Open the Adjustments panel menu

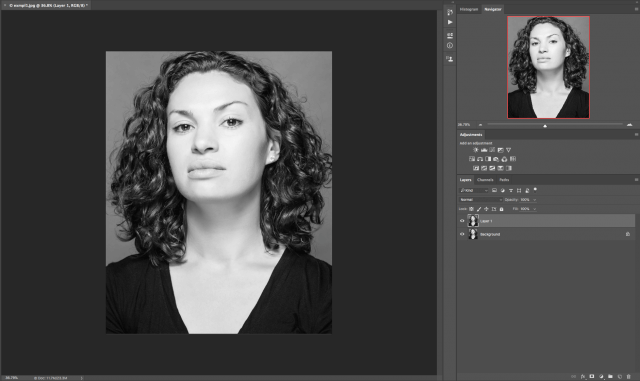pyautogui.click(x=636, y=134)
